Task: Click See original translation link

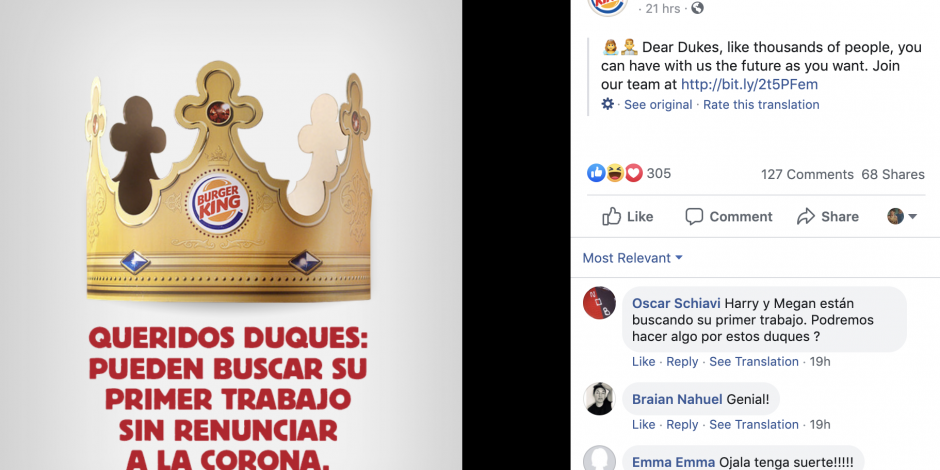Action: pos(658,104)
